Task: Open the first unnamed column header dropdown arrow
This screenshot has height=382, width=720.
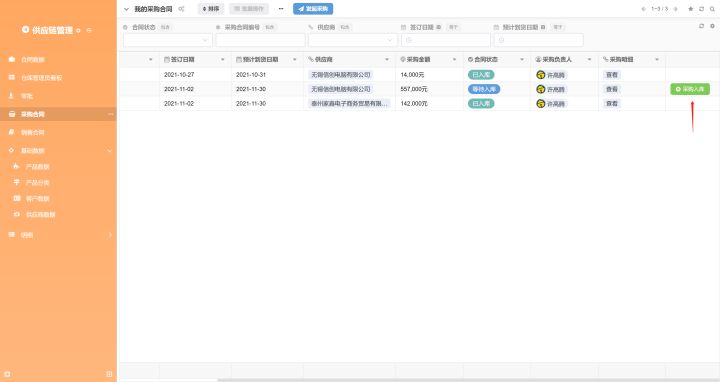Action: pyautogui.click(x=151, y=60)
